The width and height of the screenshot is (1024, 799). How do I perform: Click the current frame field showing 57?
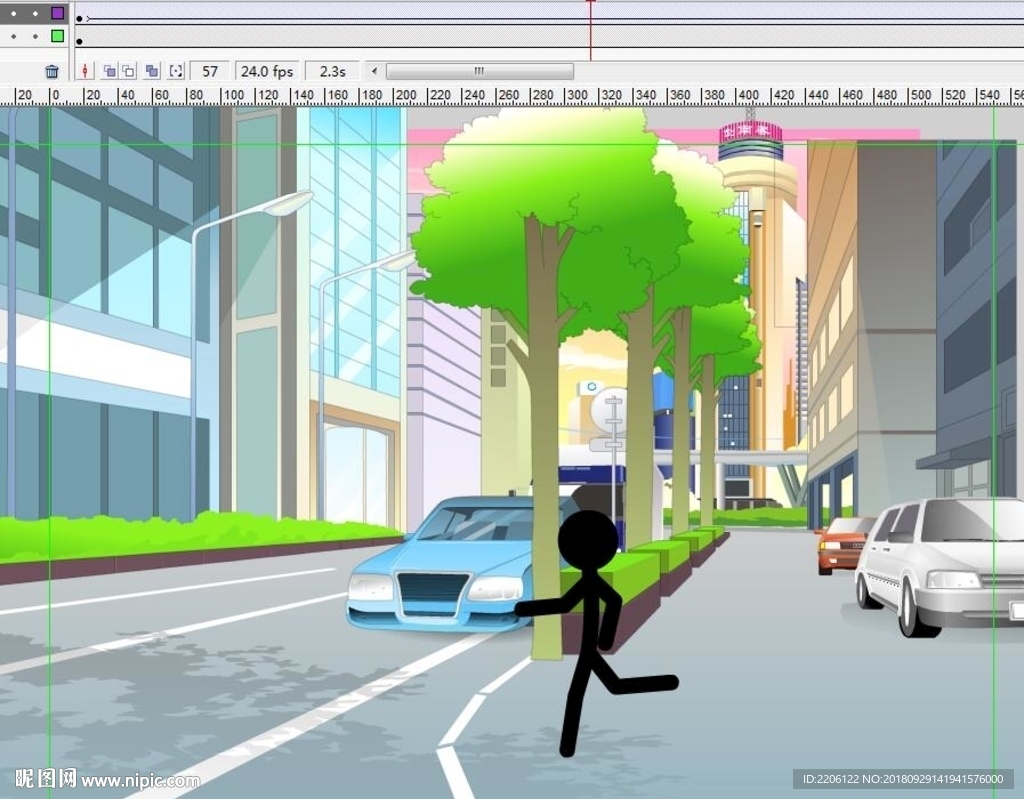[210, 71]
